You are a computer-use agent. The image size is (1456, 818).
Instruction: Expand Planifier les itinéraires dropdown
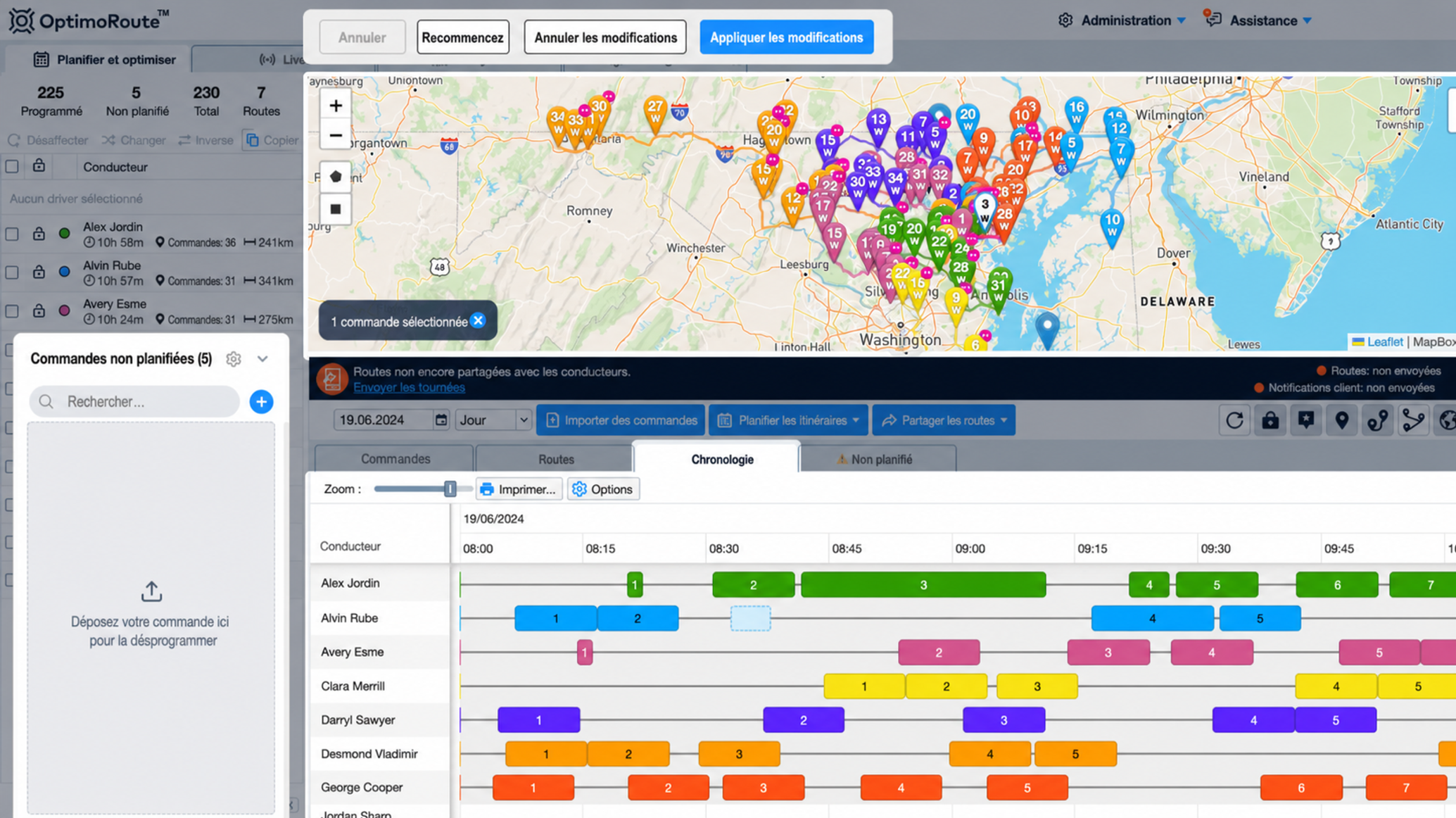click(x=789, y=420)
